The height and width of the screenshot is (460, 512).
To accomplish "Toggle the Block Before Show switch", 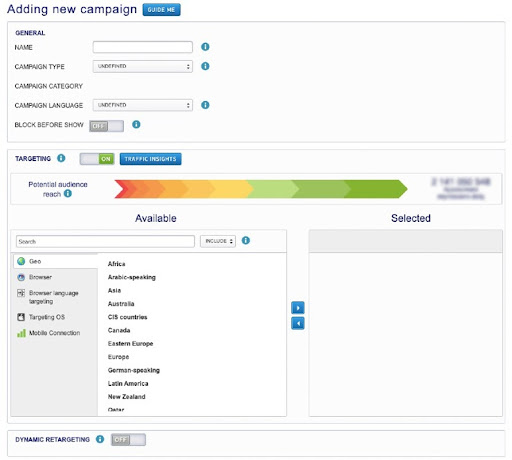I will tap(106, 126).
